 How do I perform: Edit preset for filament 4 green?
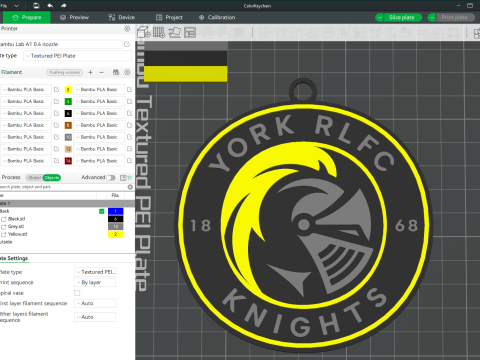[x=130, y=101]
